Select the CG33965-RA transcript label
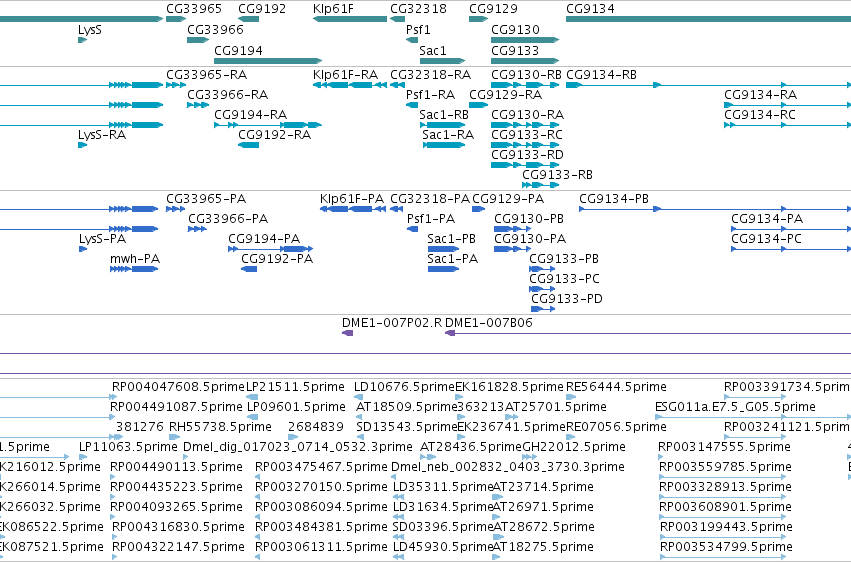 [x=207, y=74]
